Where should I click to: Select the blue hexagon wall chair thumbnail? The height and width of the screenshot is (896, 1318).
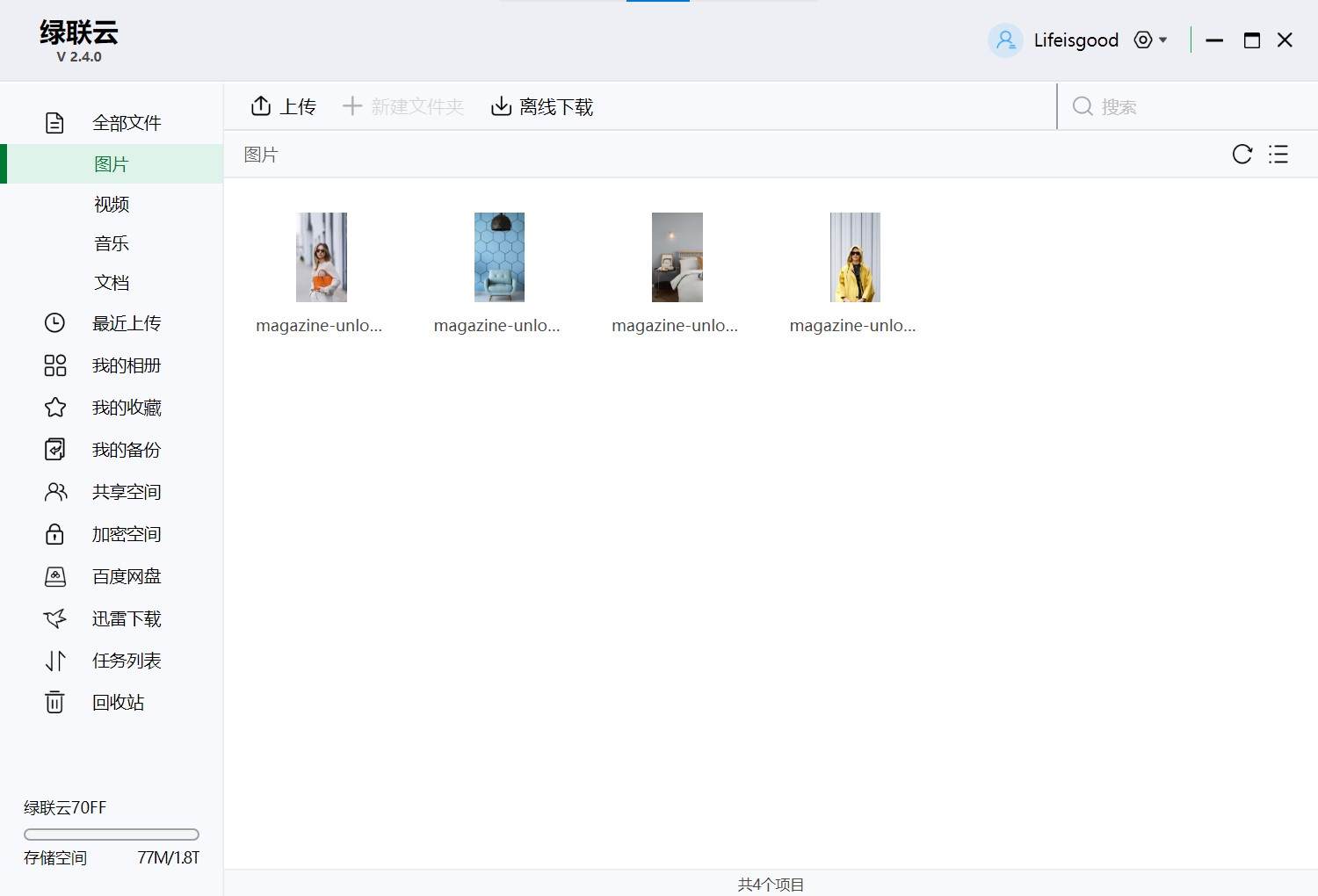click(499, 257)
